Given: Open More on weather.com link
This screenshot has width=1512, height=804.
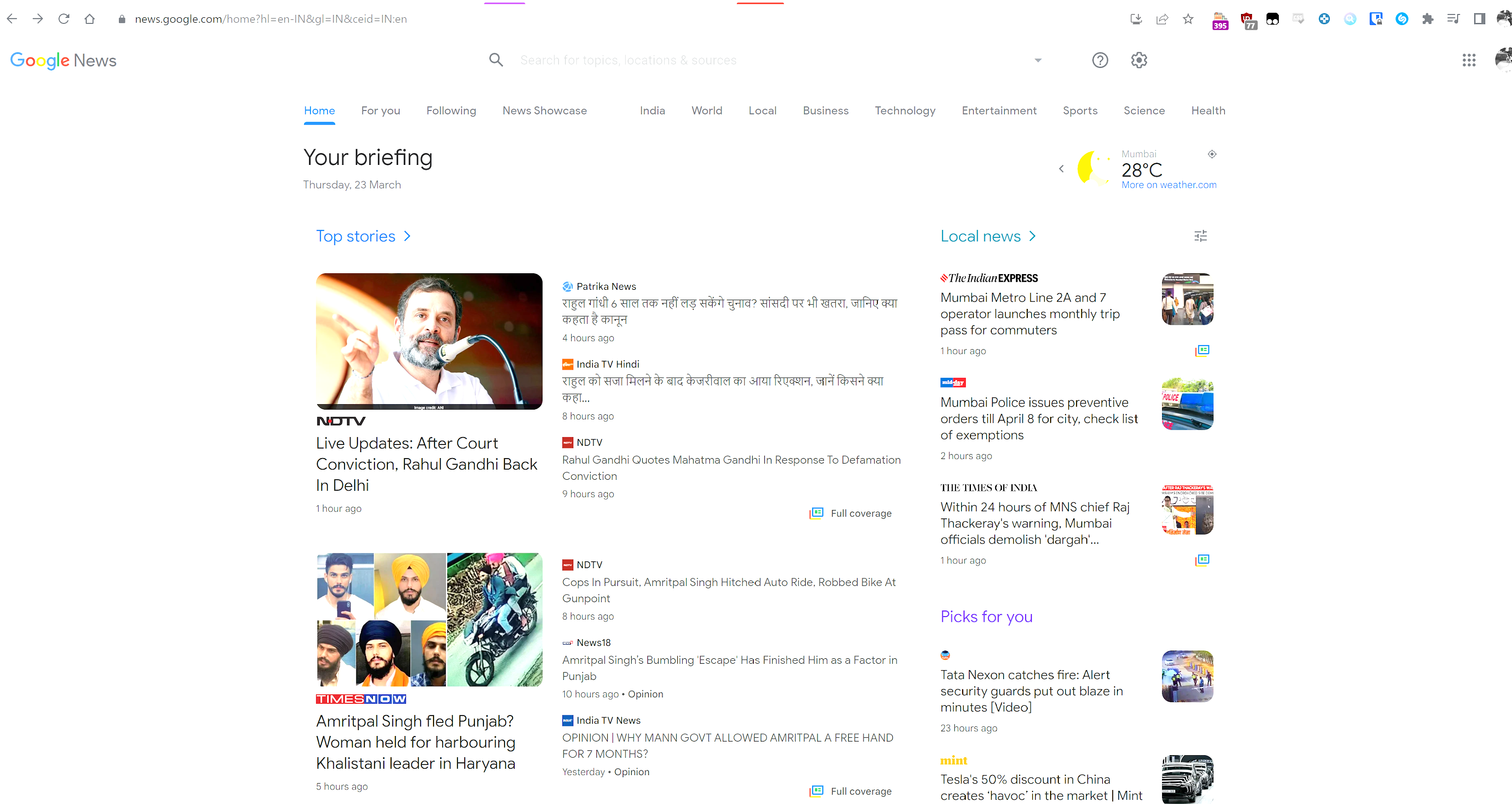Looking at the screenshot, I should coord(1169,184).
